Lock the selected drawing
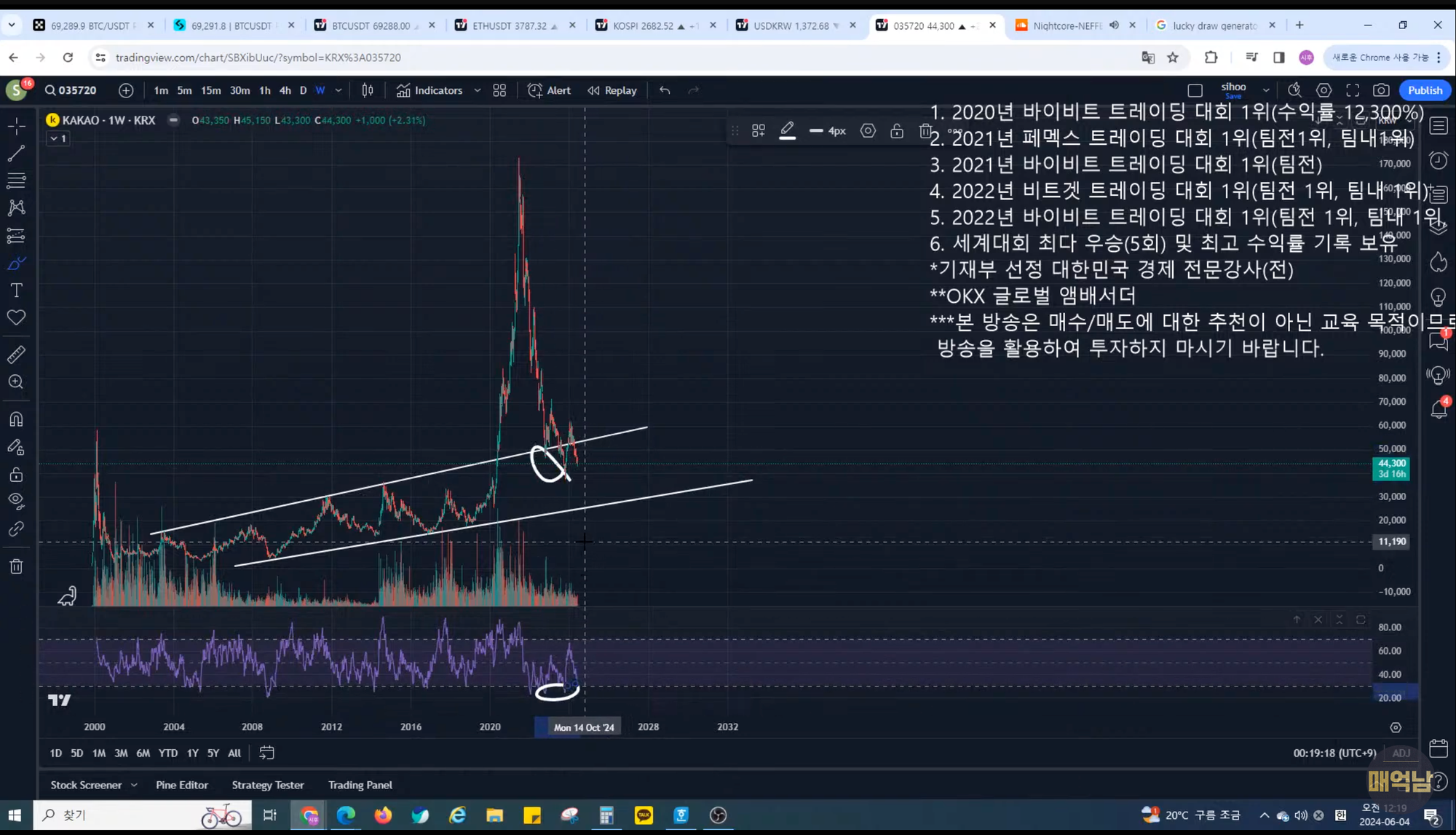This screenshot has height=835, width=1456. pos(897,131)
